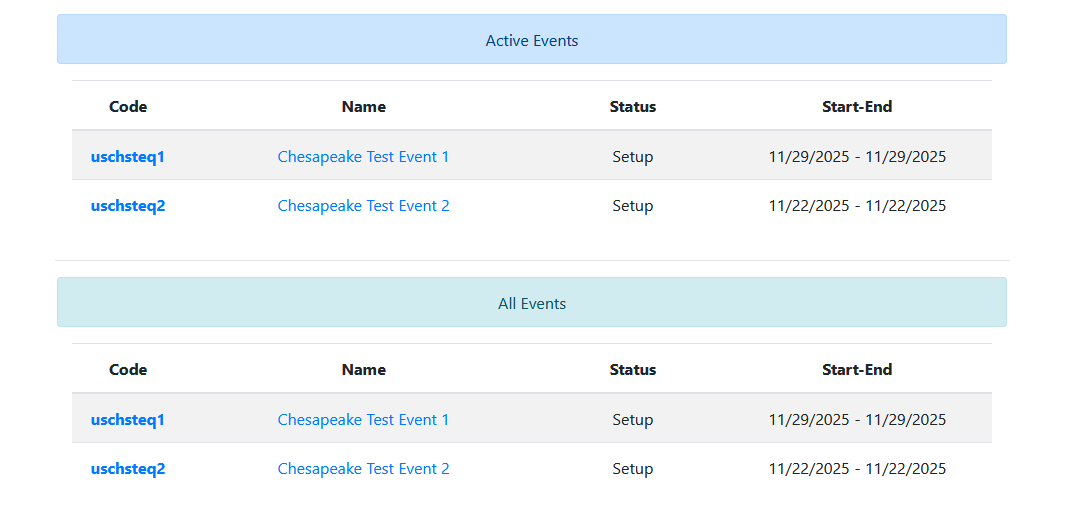
Task: Click Status column header in All Events table
Action: click(632, 370)
